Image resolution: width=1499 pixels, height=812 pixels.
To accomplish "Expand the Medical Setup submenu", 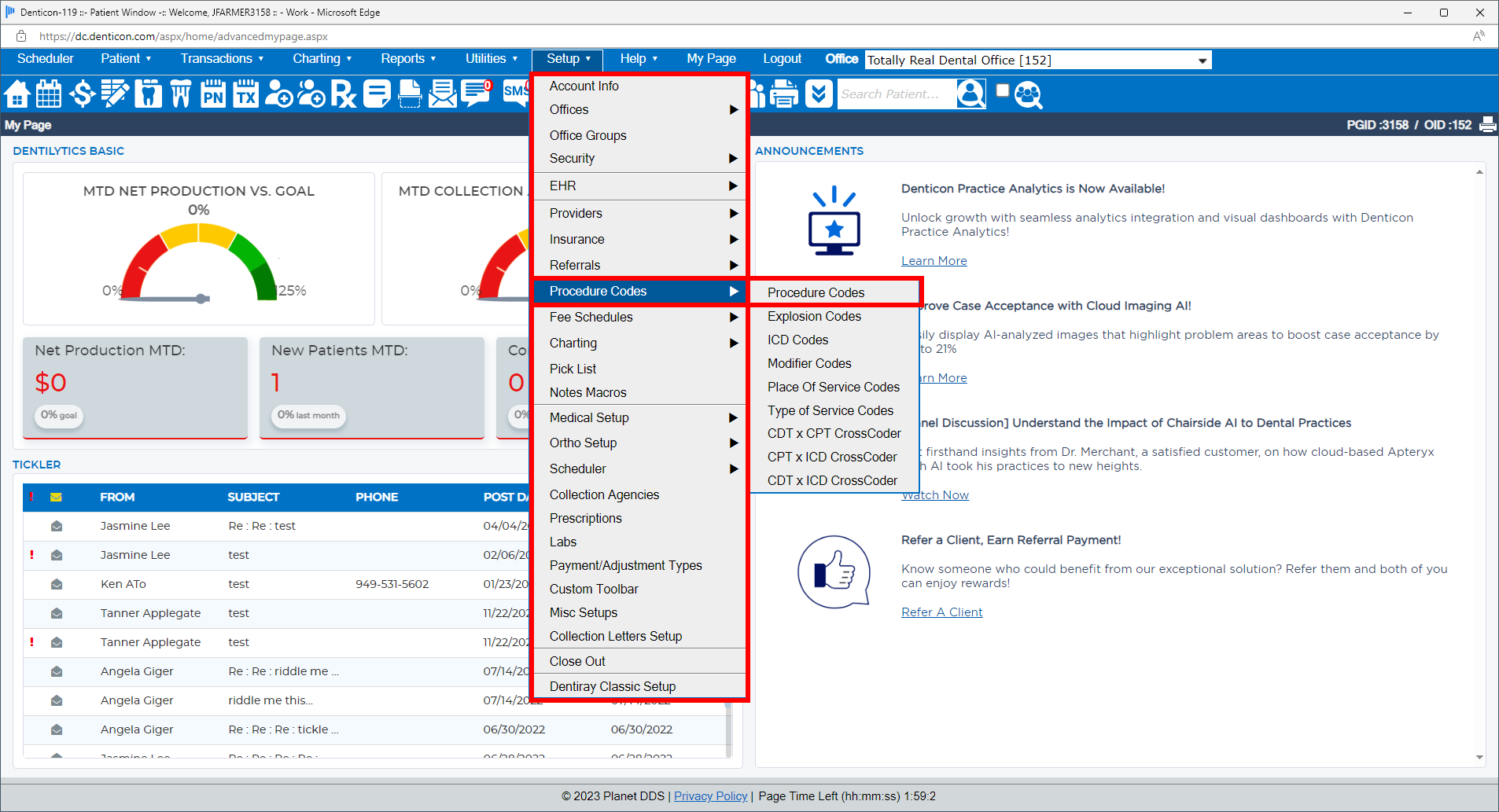I will click(x=639, y=418).
